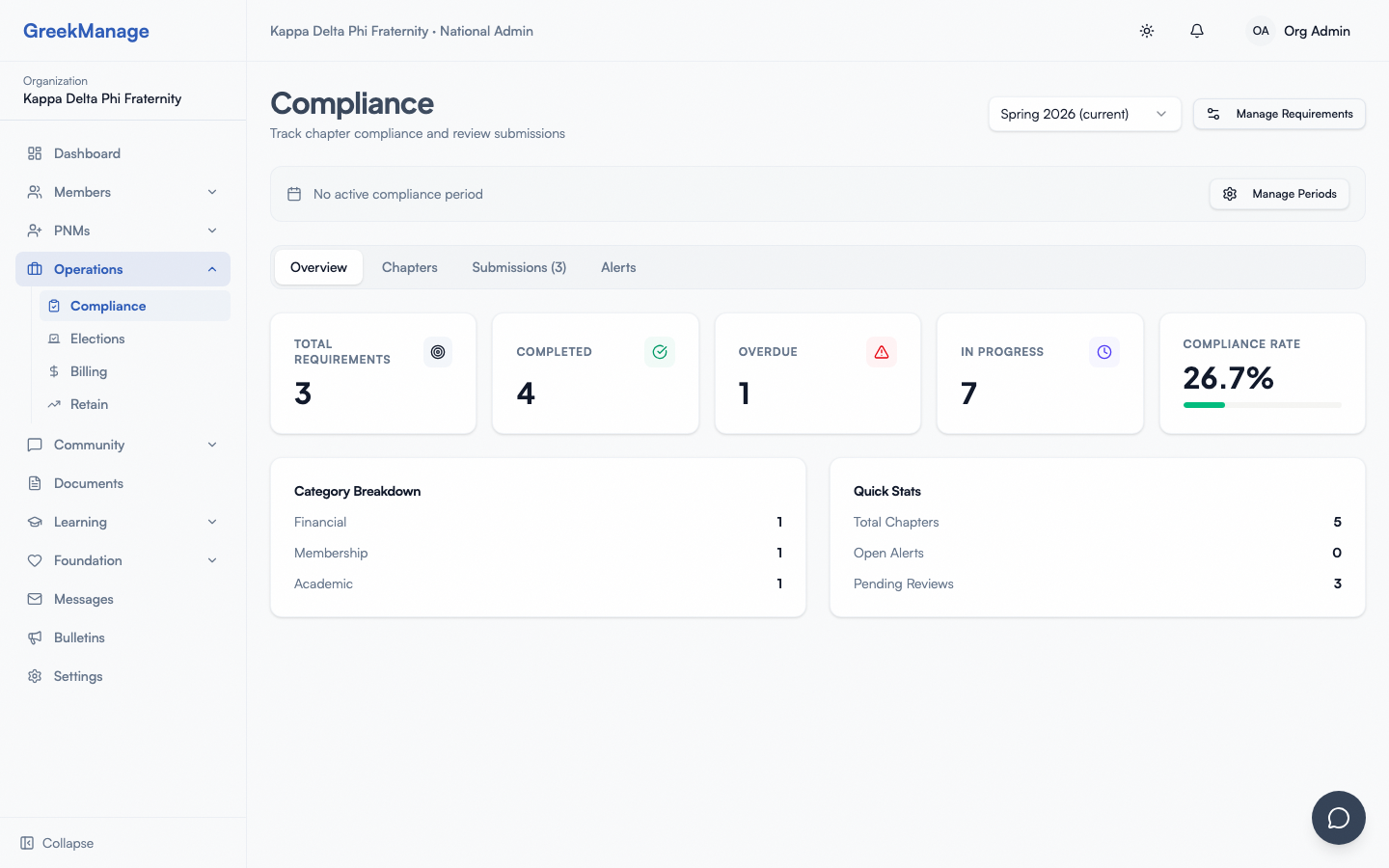Toggle light mode with the sun icon

pyautogui.click(x=1147, y=31)
